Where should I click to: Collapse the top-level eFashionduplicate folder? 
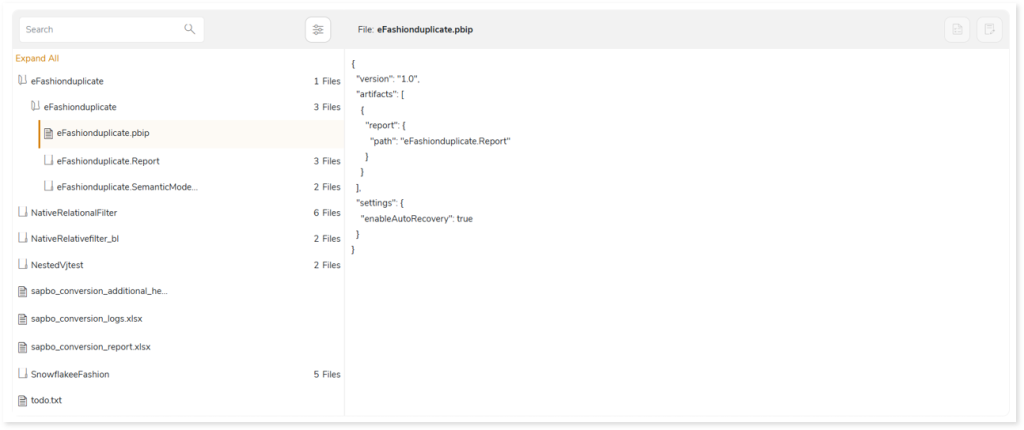pos(23,80)
